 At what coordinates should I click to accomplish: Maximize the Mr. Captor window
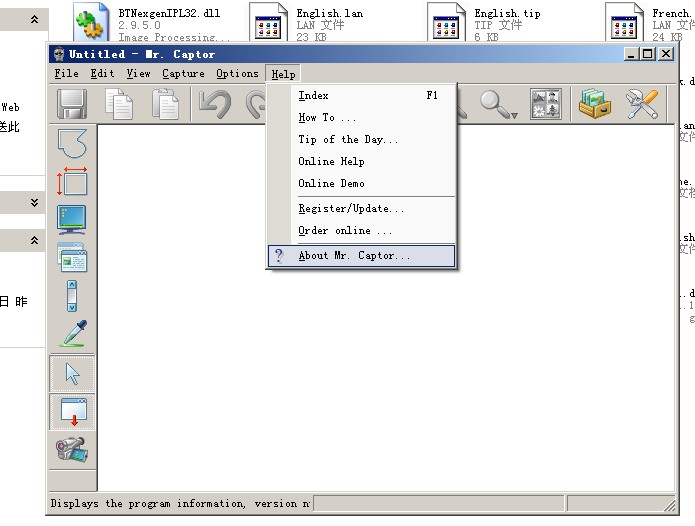tap(648, 54)
